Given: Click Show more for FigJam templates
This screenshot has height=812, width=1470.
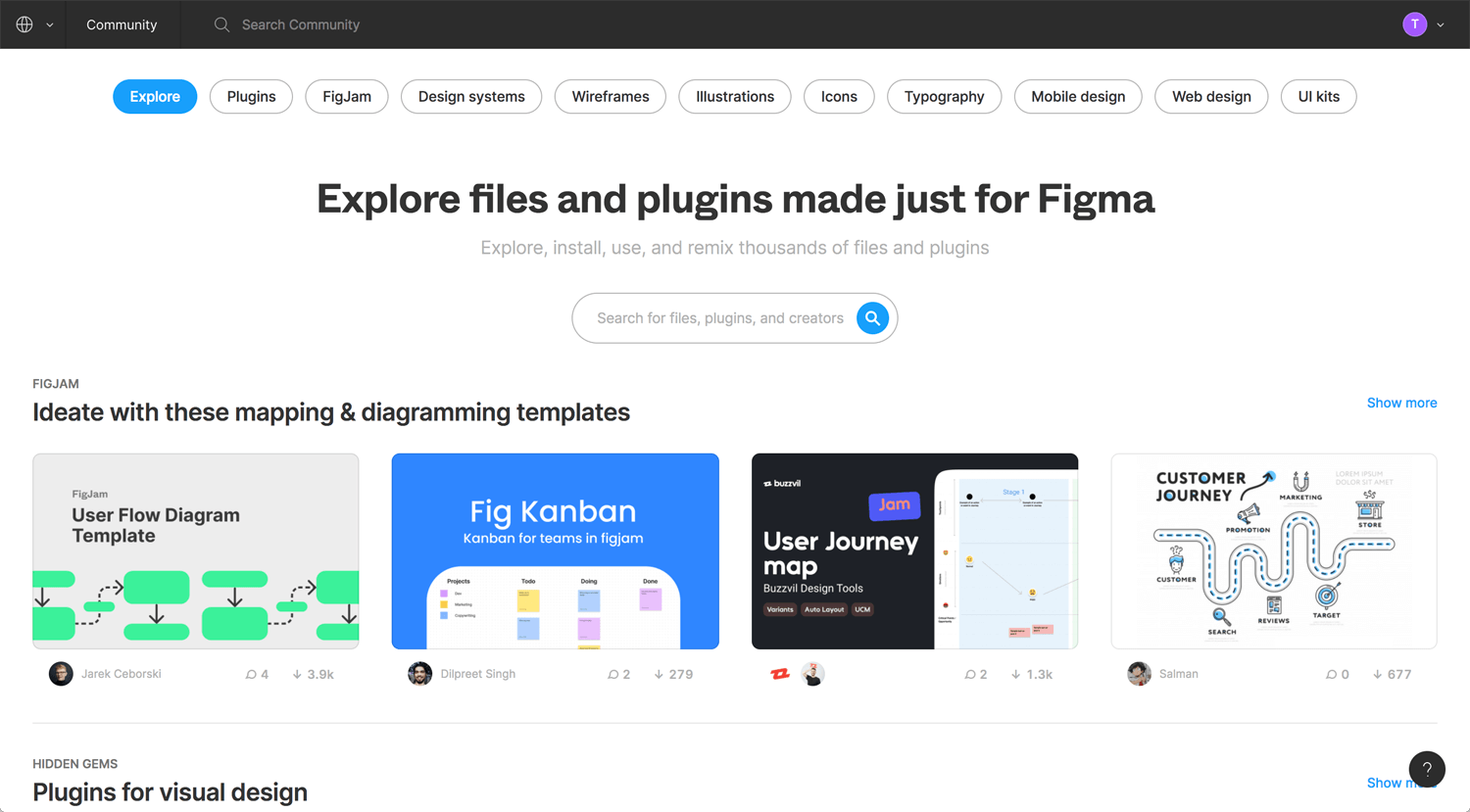Looking at the screenshot, I should [1401, 403].
